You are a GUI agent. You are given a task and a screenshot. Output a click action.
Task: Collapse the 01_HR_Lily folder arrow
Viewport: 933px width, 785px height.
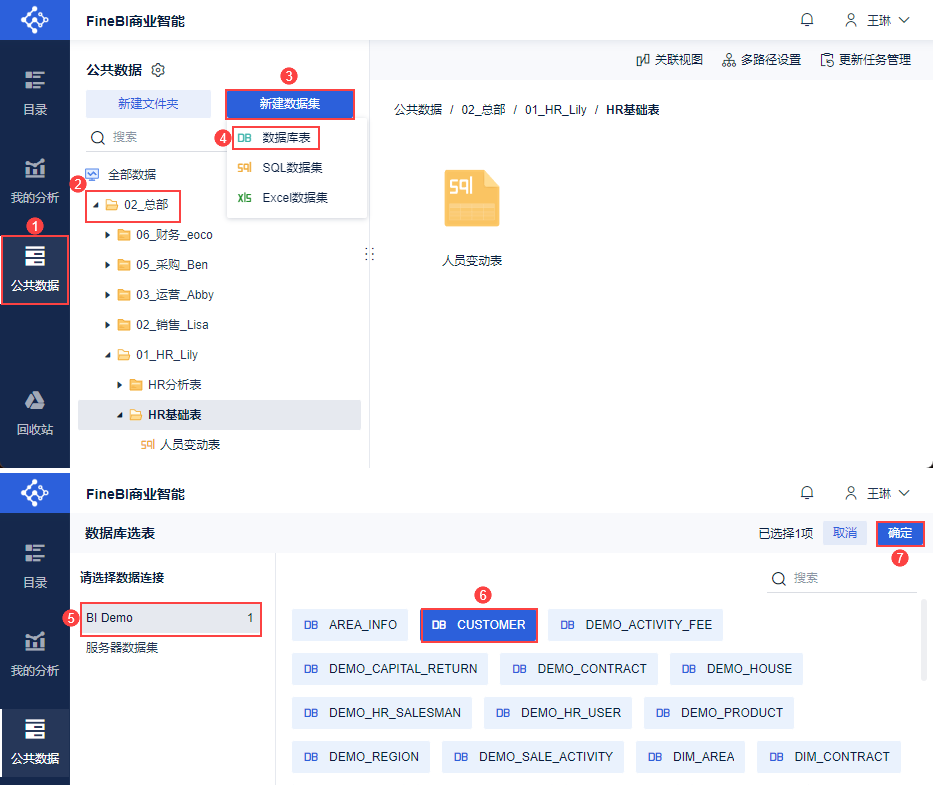tap(108, 355)
